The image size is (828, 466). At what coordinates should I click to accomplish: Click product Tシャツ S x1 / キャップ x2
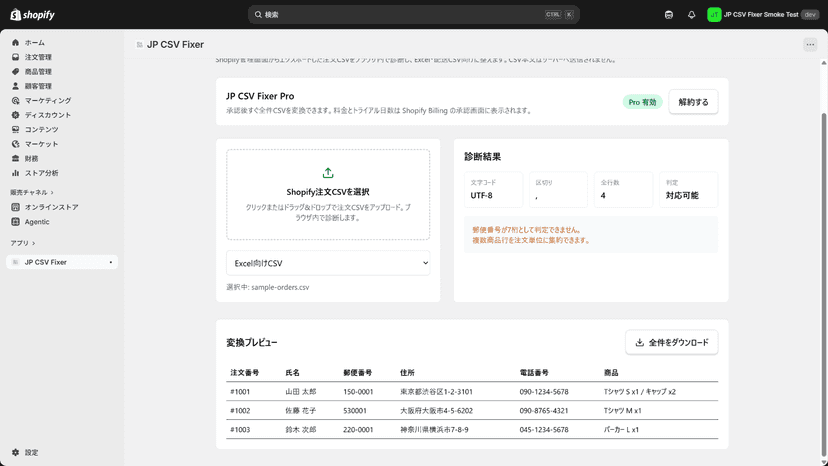coord(640,392)
